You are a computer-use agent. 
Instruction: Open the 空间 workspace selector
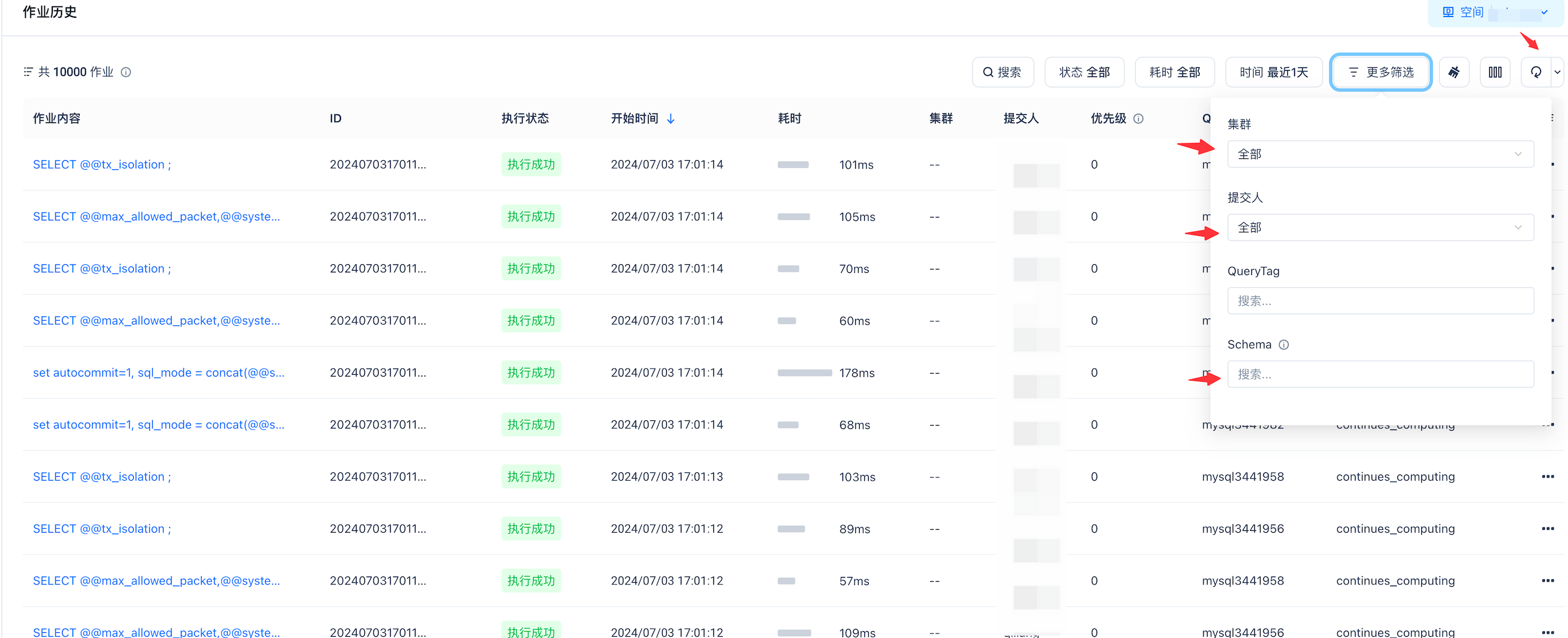(x=1495, y=12)
